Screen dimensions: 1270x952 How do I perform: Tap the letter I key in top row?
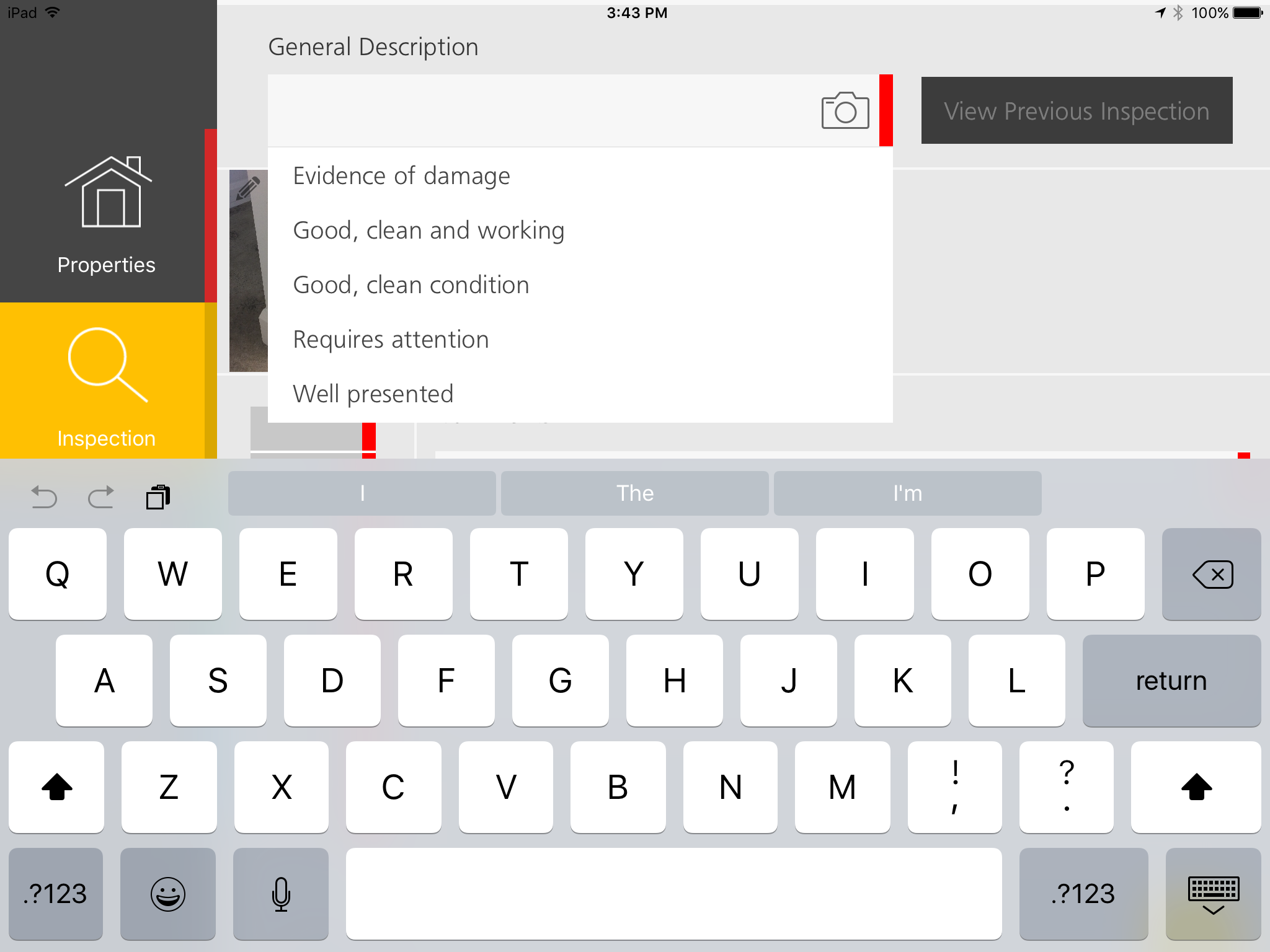pyautogui.click(x=865, y=574)
